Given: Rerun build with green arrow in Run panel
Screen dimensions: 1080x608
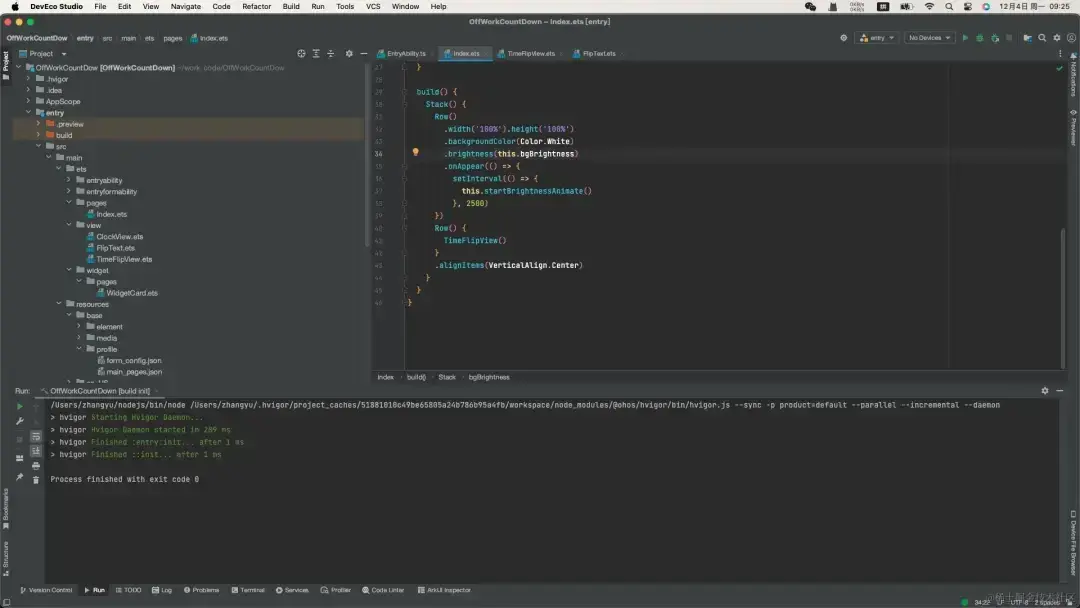Looking at the screenshot, I should tap(19, 406).
